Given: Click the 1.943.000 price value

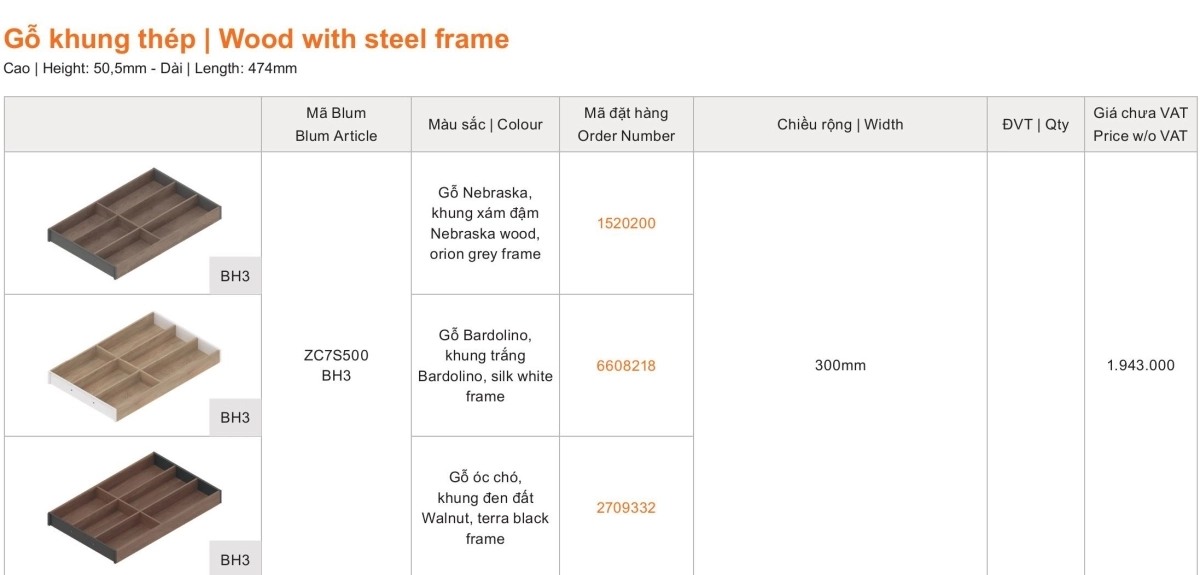Looking at the screenshot, I should pyautogui.click(x=1140, y=366).
